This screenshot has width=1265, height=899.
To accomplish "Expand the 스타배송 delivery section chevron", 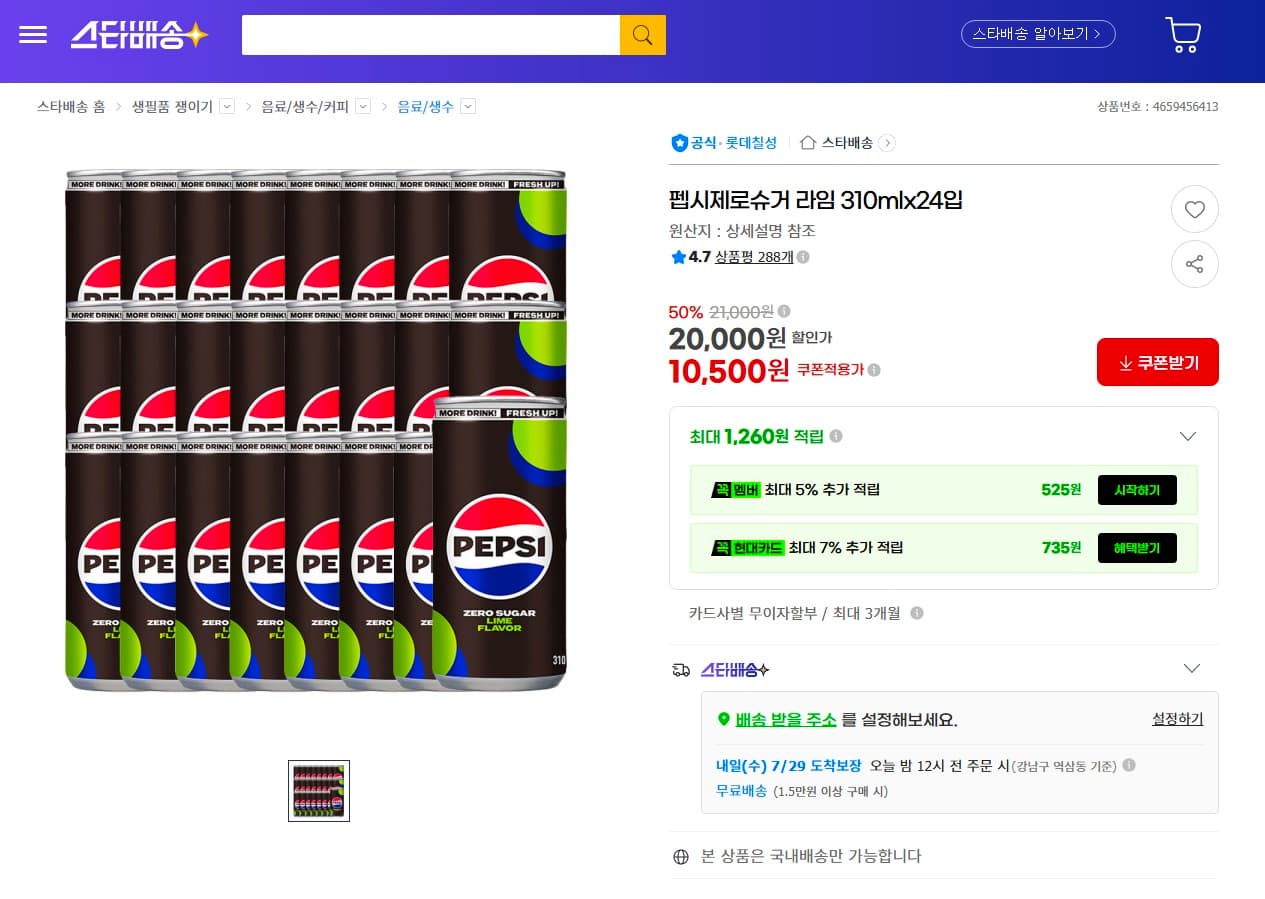I will (x=1191, y=668).
